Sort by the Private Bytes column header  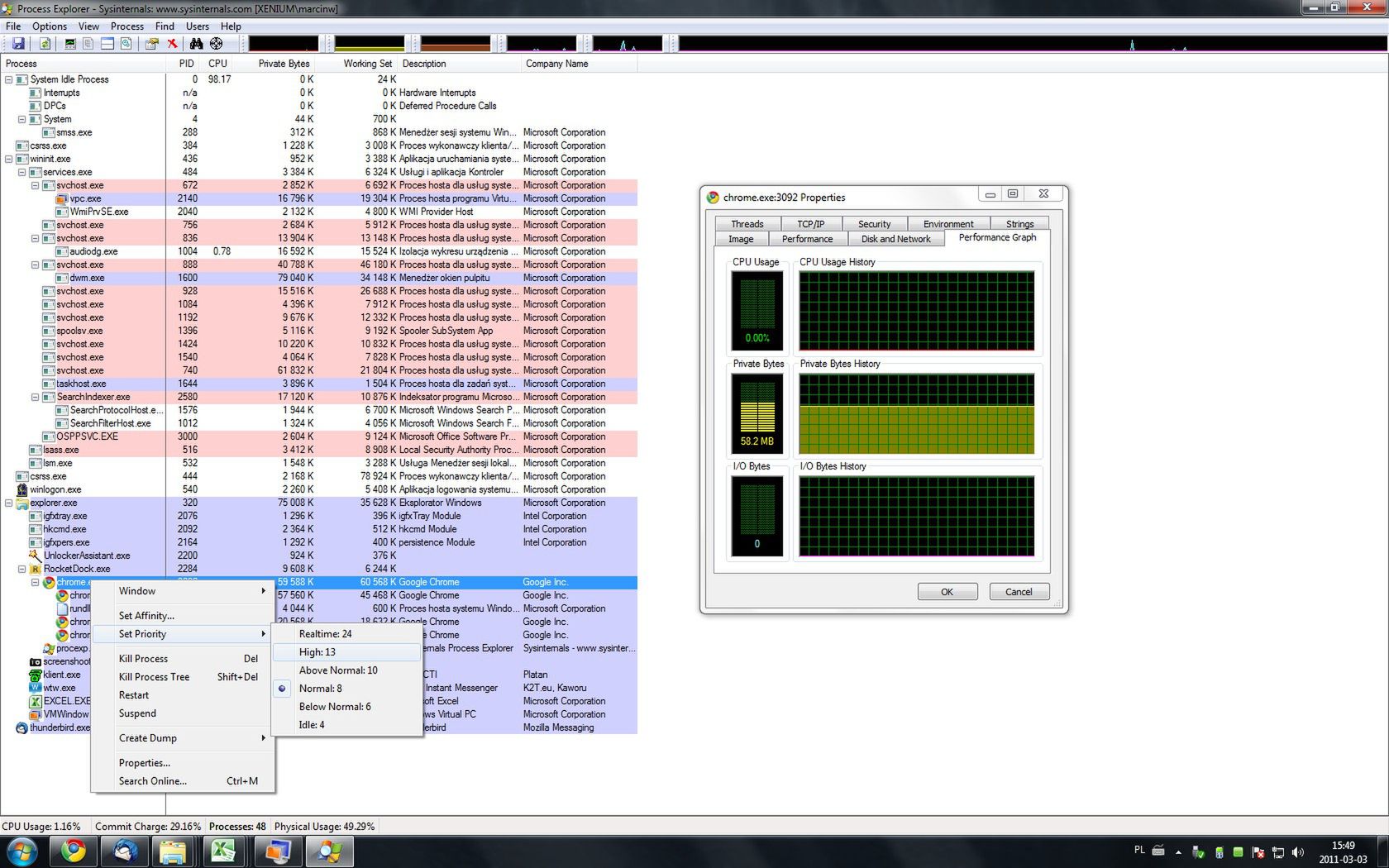pos(274,64)
